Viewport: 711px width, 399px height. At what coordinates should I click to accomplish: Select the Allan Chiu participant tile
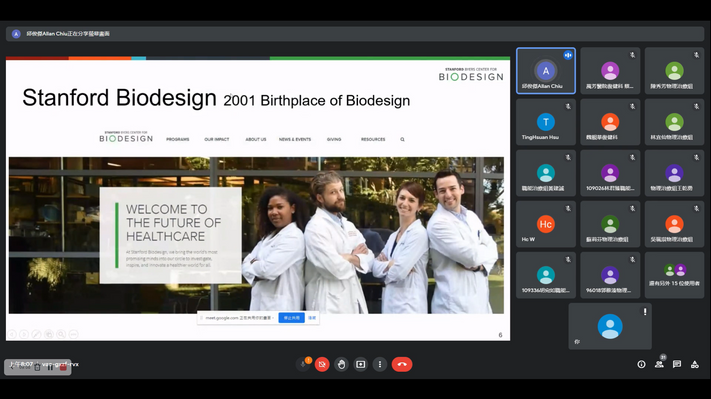(x=546, y=71)
